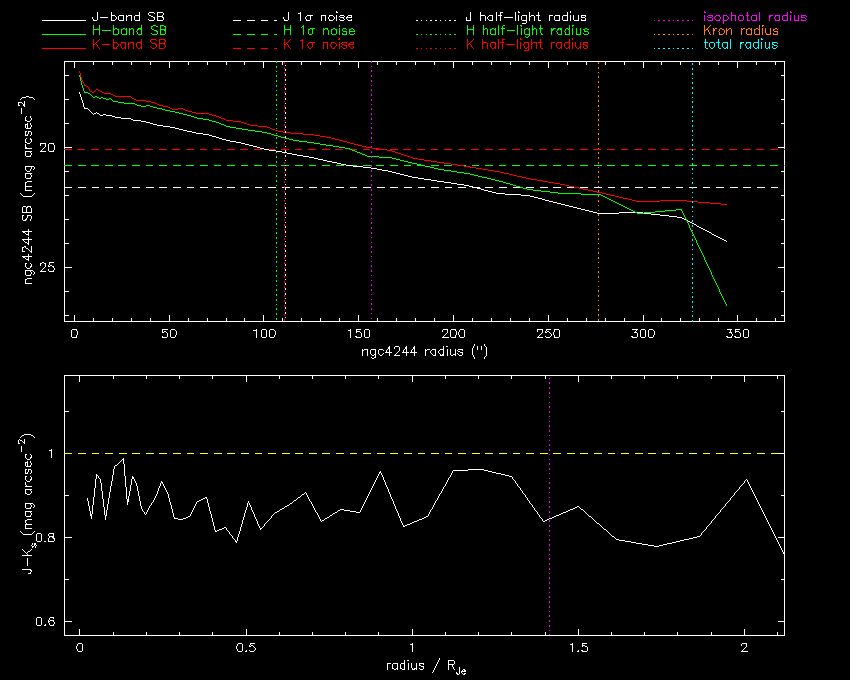
Task: Select the J half-light radius legend label
Action: [x=527, y=18]
